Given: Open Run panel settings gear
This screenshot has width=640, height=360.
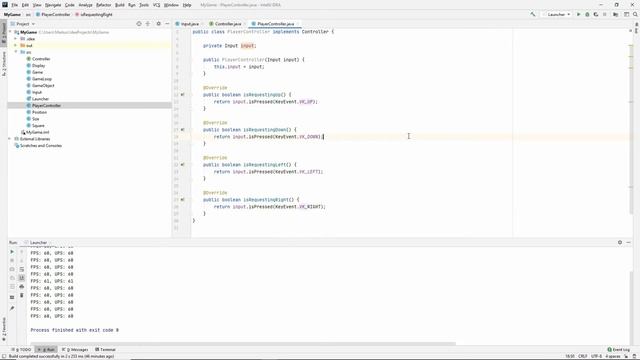Looking at the screenshot, I should pos(620,242).
